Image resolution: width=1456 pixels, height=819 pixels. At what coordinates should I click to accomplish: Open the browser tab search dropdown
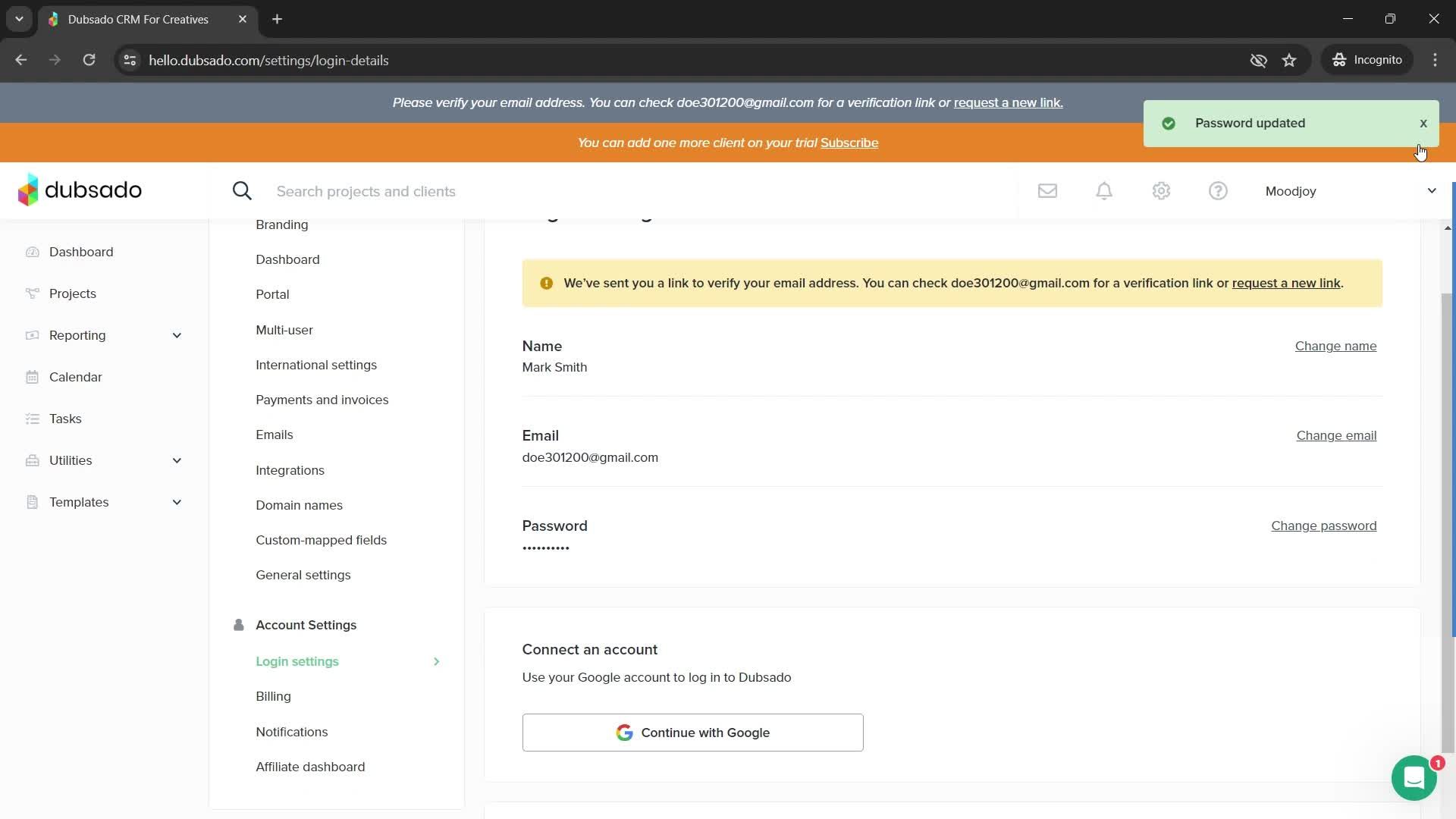point(19,19)
